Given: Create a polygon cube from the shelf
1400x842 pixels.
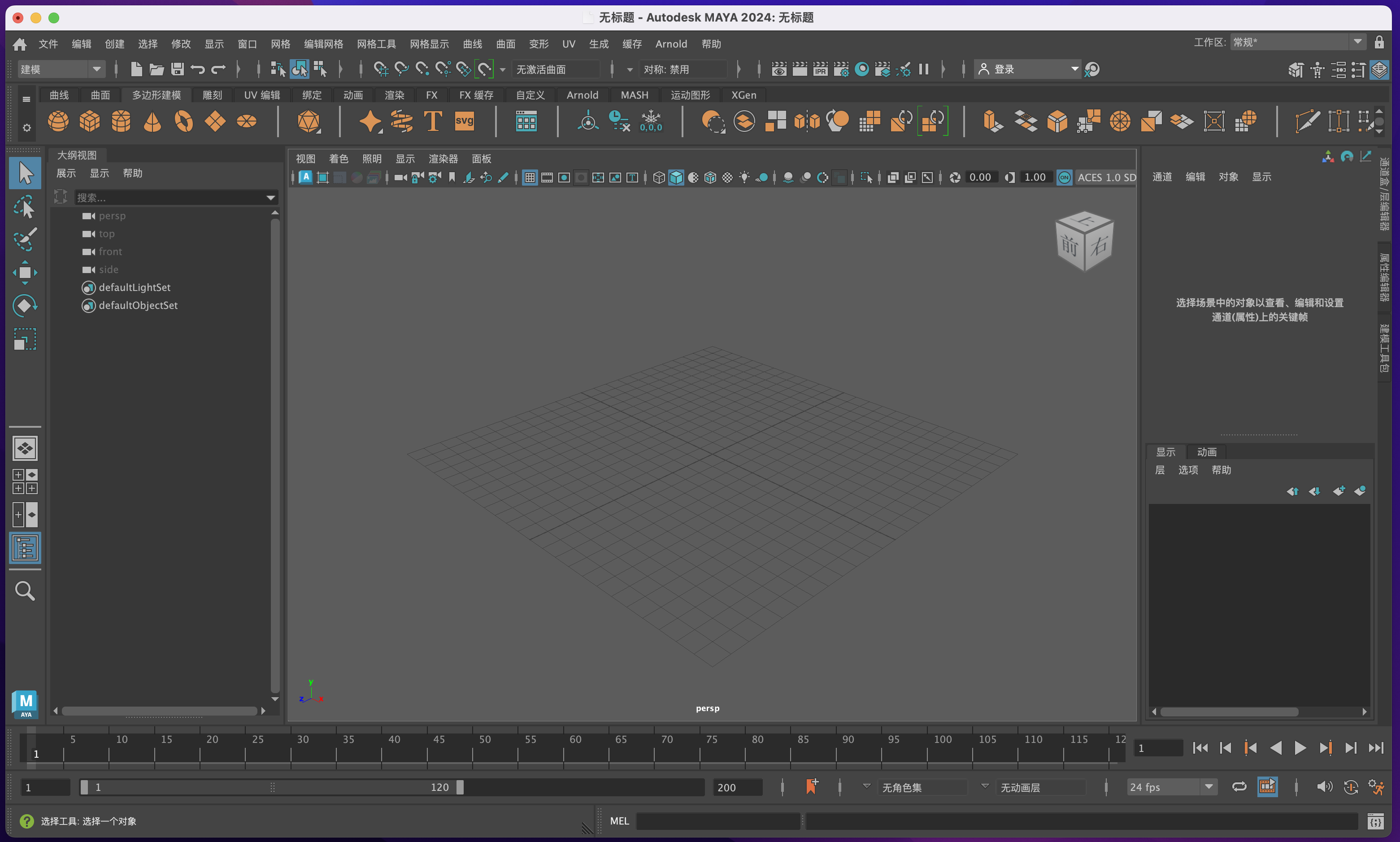Looking at the screenshot, I should pyautogui.click(x=89, y=121).
